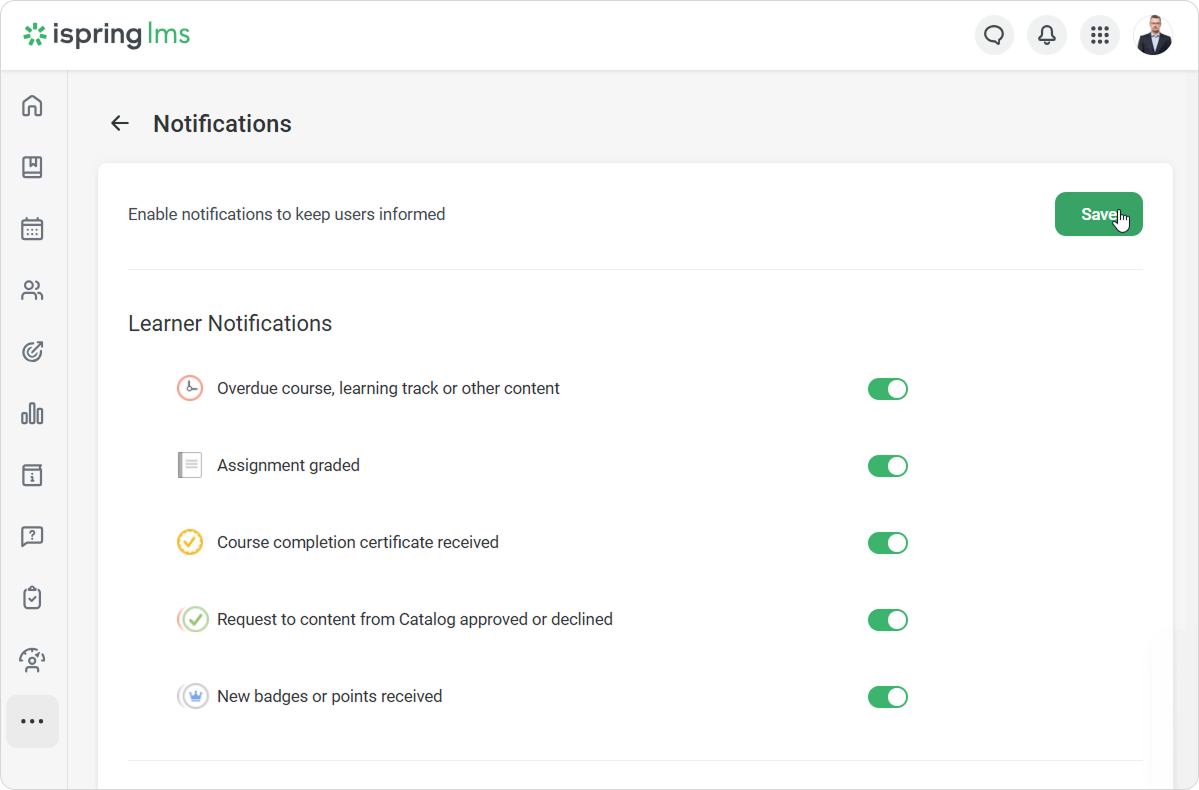
Task: Turn off Assignment graded notification
Action: 887,466
